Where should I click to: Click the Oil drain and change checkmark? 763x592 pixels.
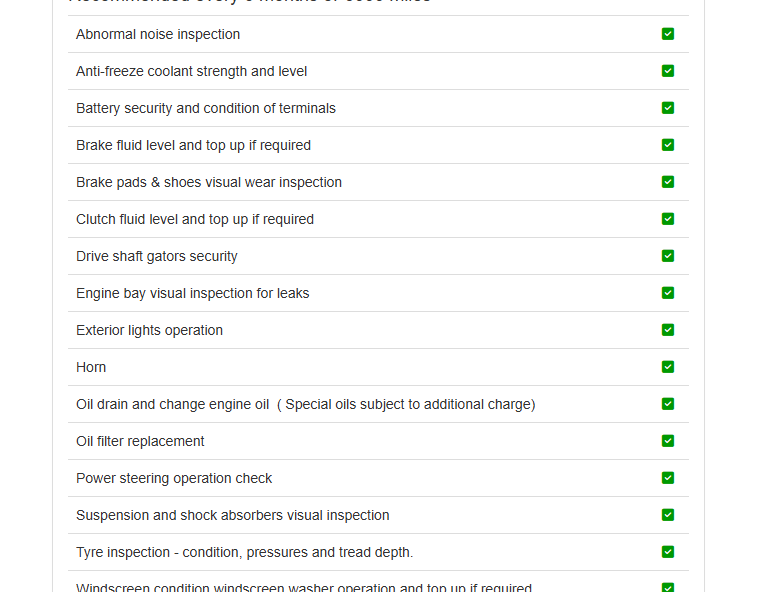tap(668, 404)
